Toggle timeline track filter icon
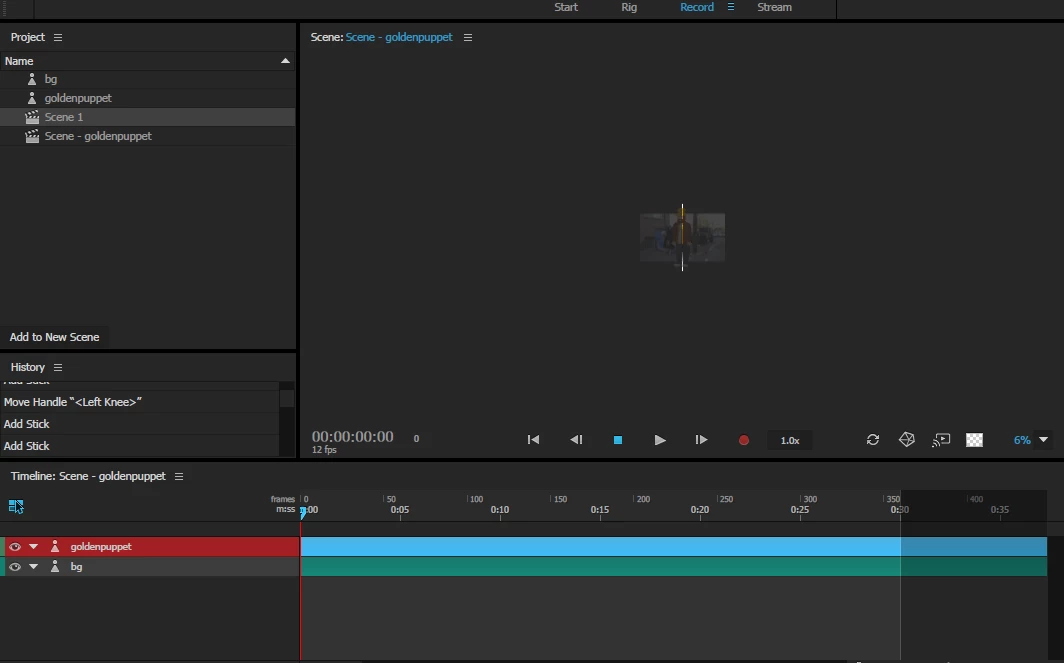1064x663 pixels. click(x=16, y=506)
